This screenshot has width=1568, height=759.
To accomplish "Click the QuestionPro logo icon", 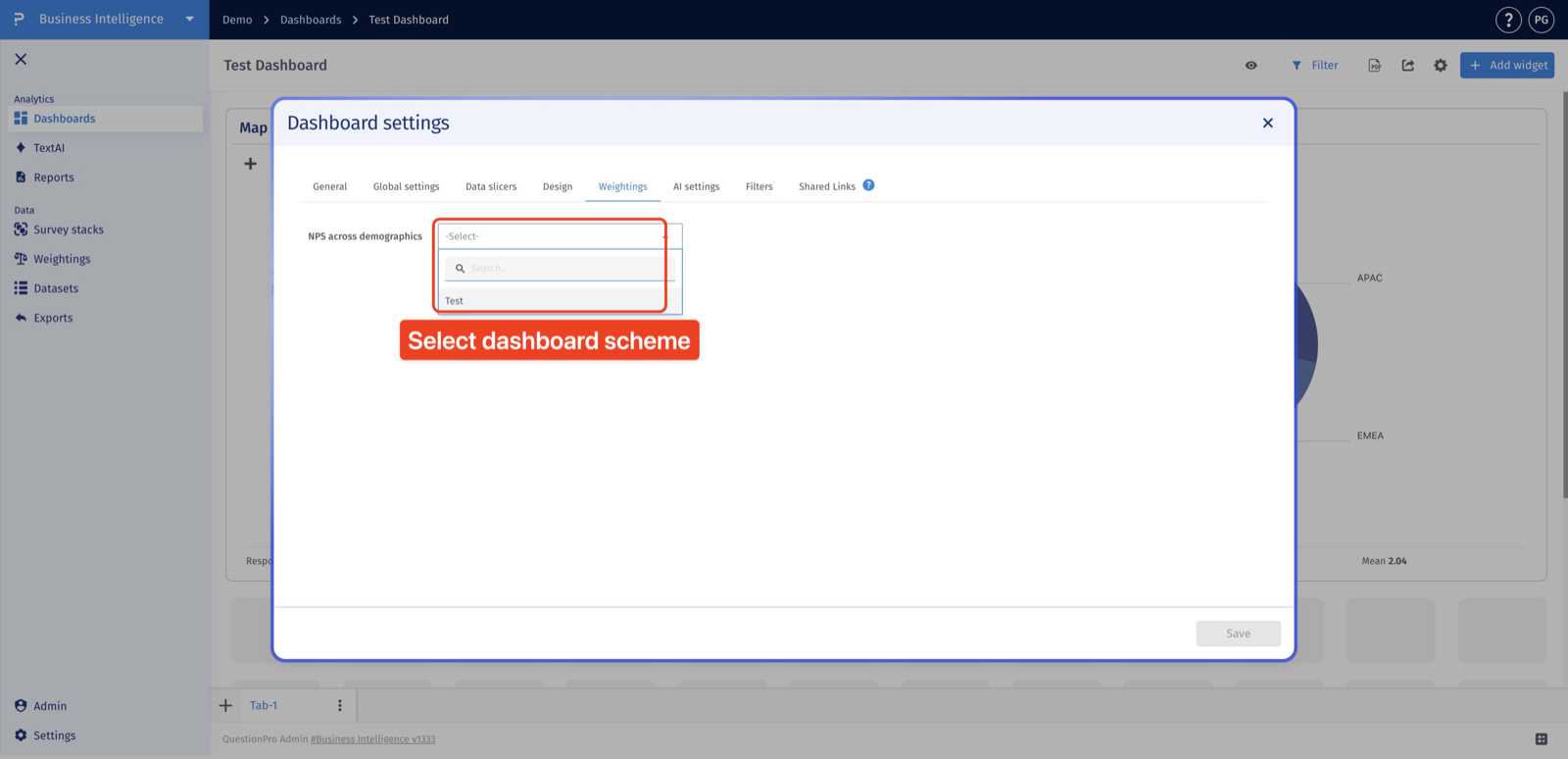I will tap(19, 19).
